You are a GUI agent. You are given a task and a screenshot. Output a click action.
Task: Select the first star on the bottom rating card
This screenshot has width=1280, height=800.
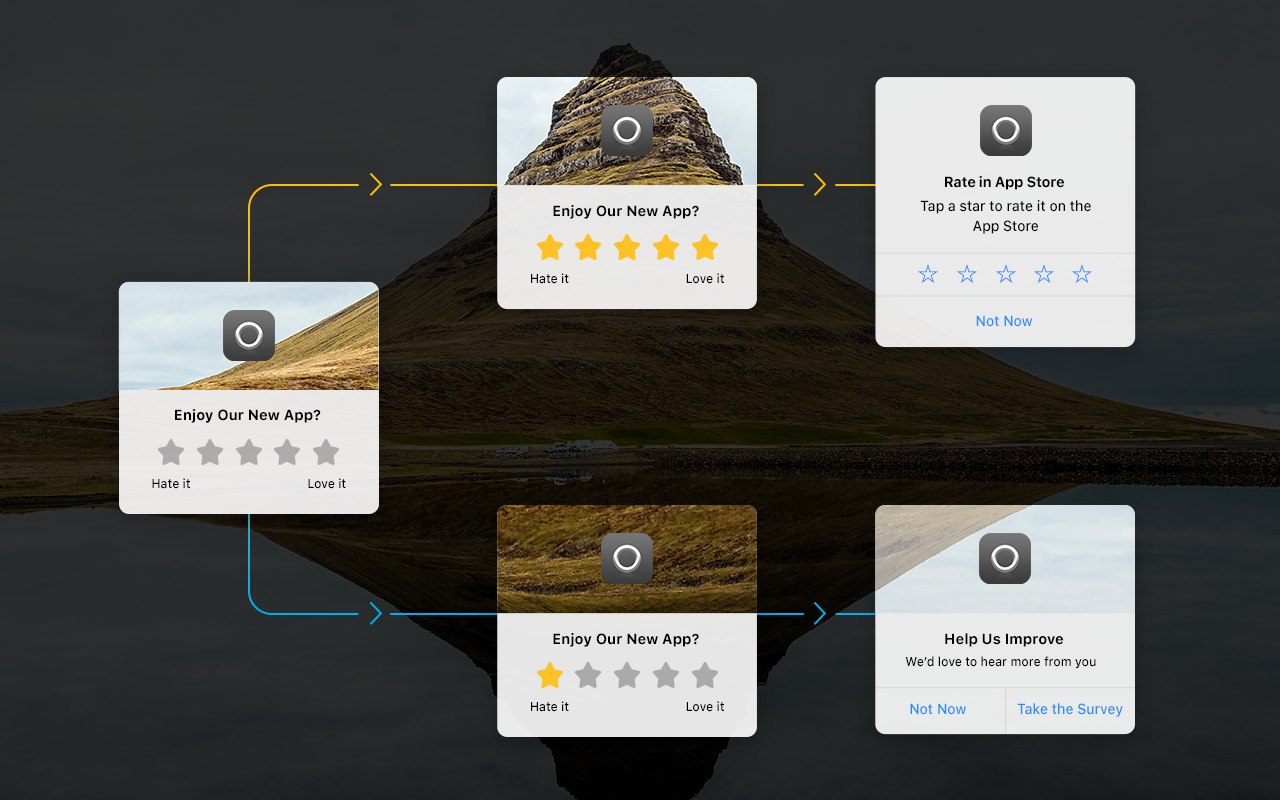click(x=549, y=675)
